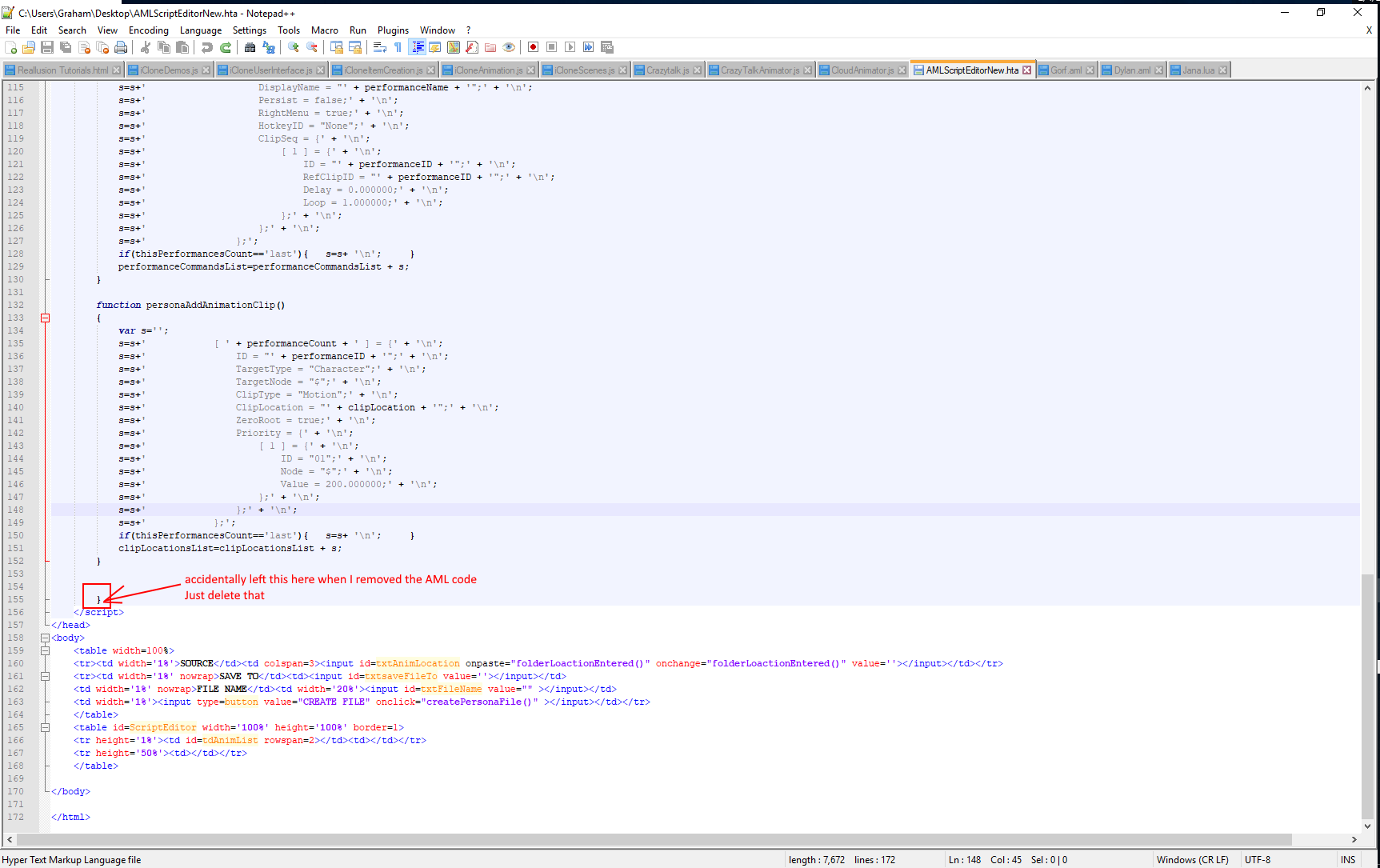Close the Gorf.aml tab
Image resolution: width=1380 pixels, height=868 pixels.
(x=1090, y=70)
